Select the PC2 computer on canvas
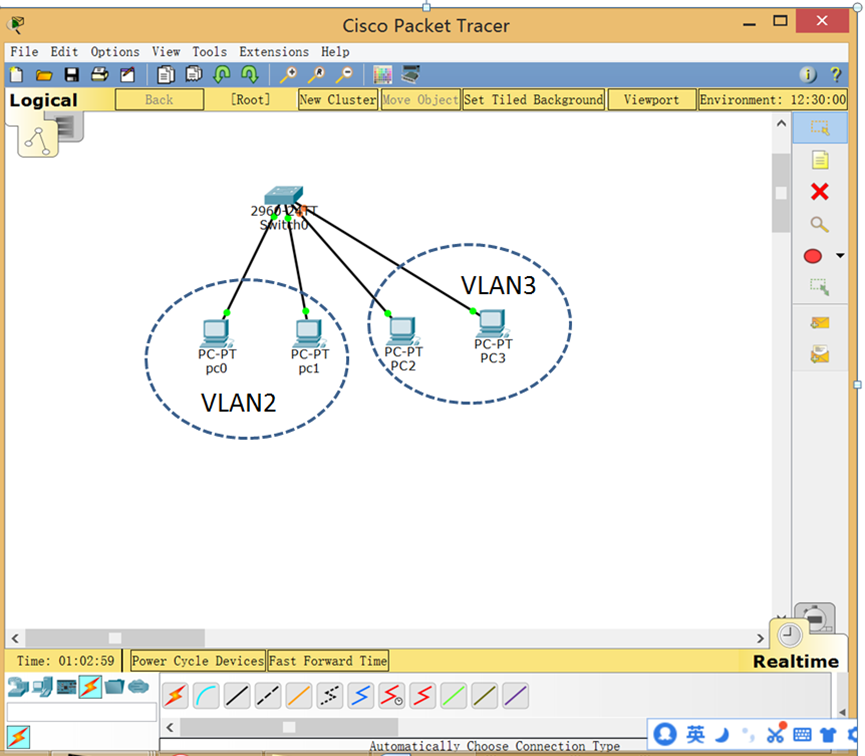The image size is (865, 756). coord(403,331)
